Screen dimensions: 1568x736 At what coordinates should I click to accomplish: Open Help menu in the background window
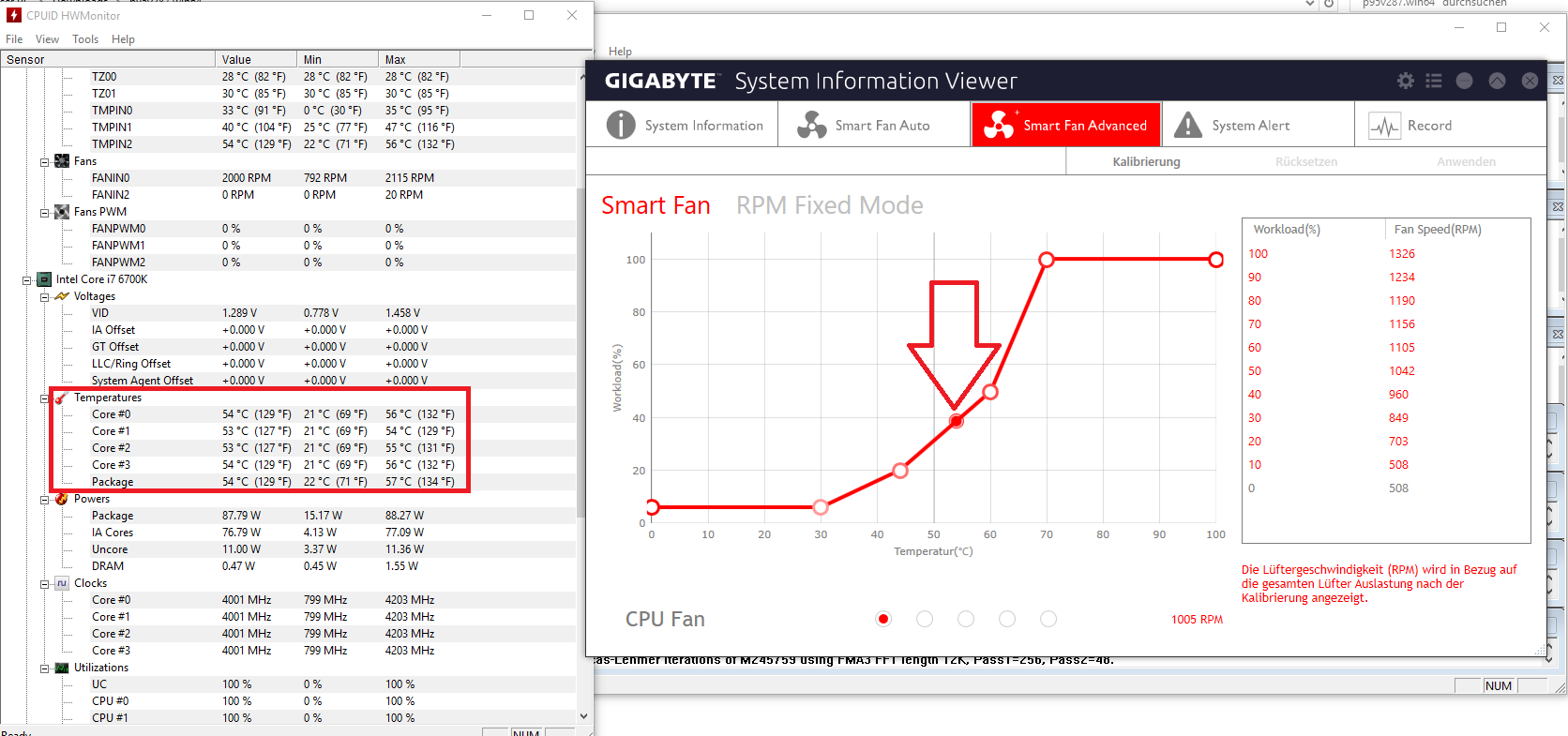pyautogui.click(x=620, y=52)
